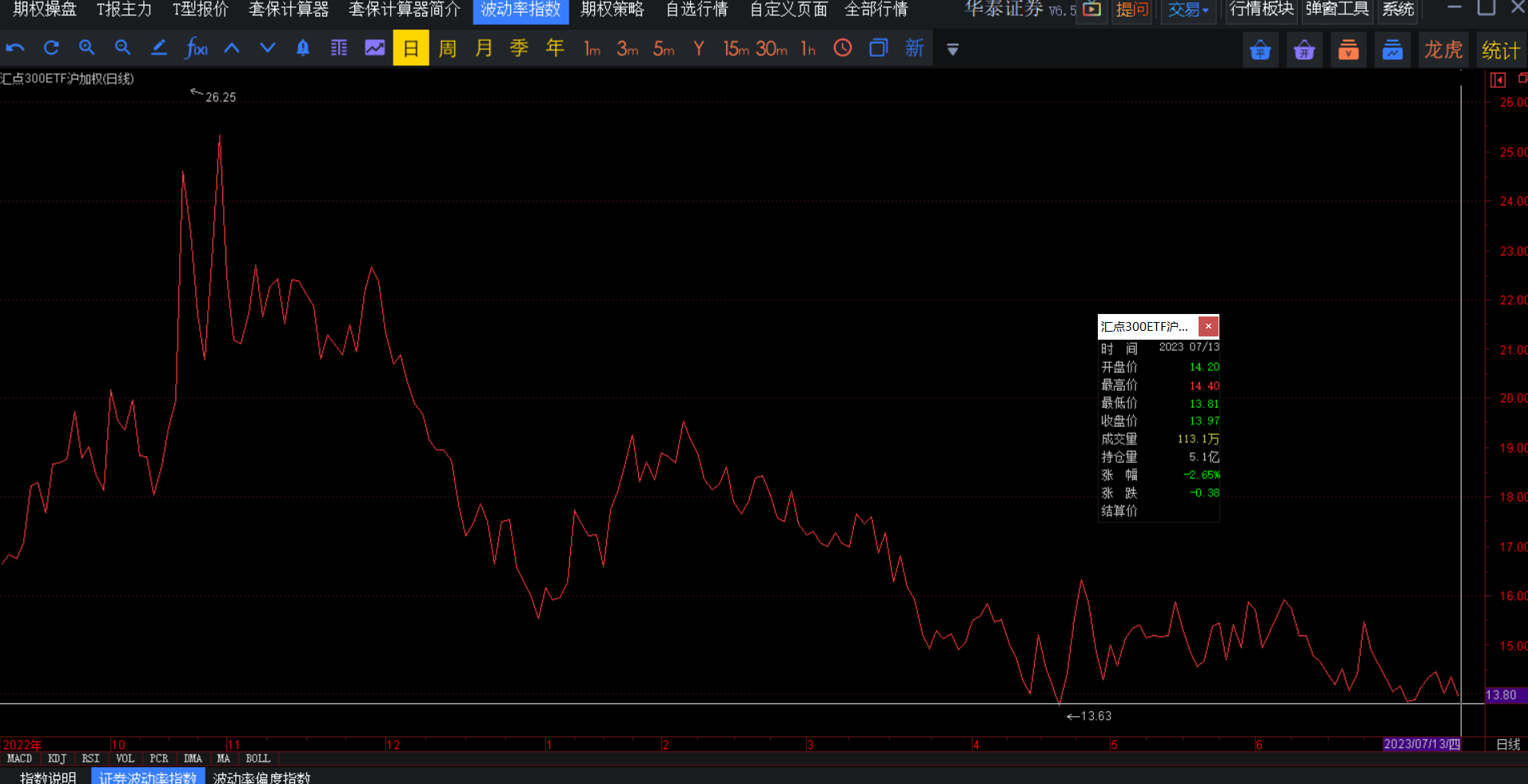Switch chart period to weekly (周)
1528x784 pixels.
coord(448,48)
